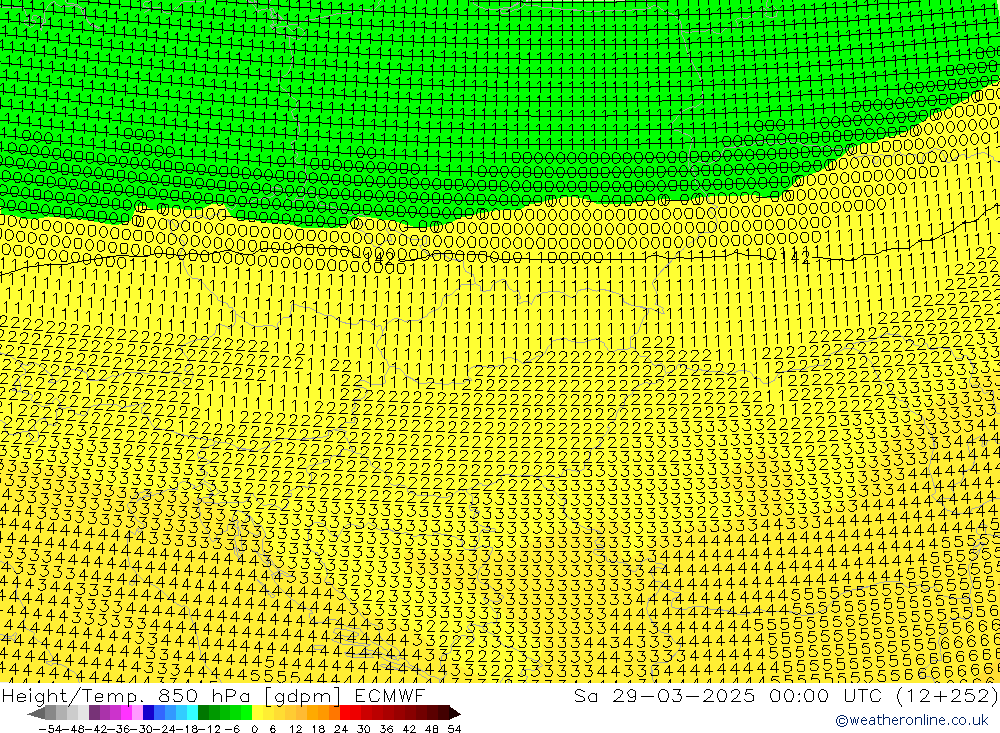Click the gray left arrow end of color scale
This screenshot has height=733, width=1000.
click(x=36, y=713)
